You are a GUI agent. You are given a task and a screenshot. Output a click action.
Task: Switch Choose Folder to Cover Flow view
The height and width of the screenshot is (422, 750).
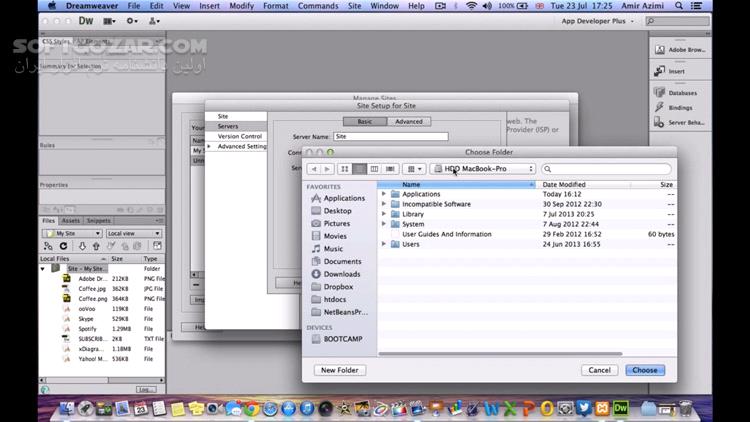(390, 169)
